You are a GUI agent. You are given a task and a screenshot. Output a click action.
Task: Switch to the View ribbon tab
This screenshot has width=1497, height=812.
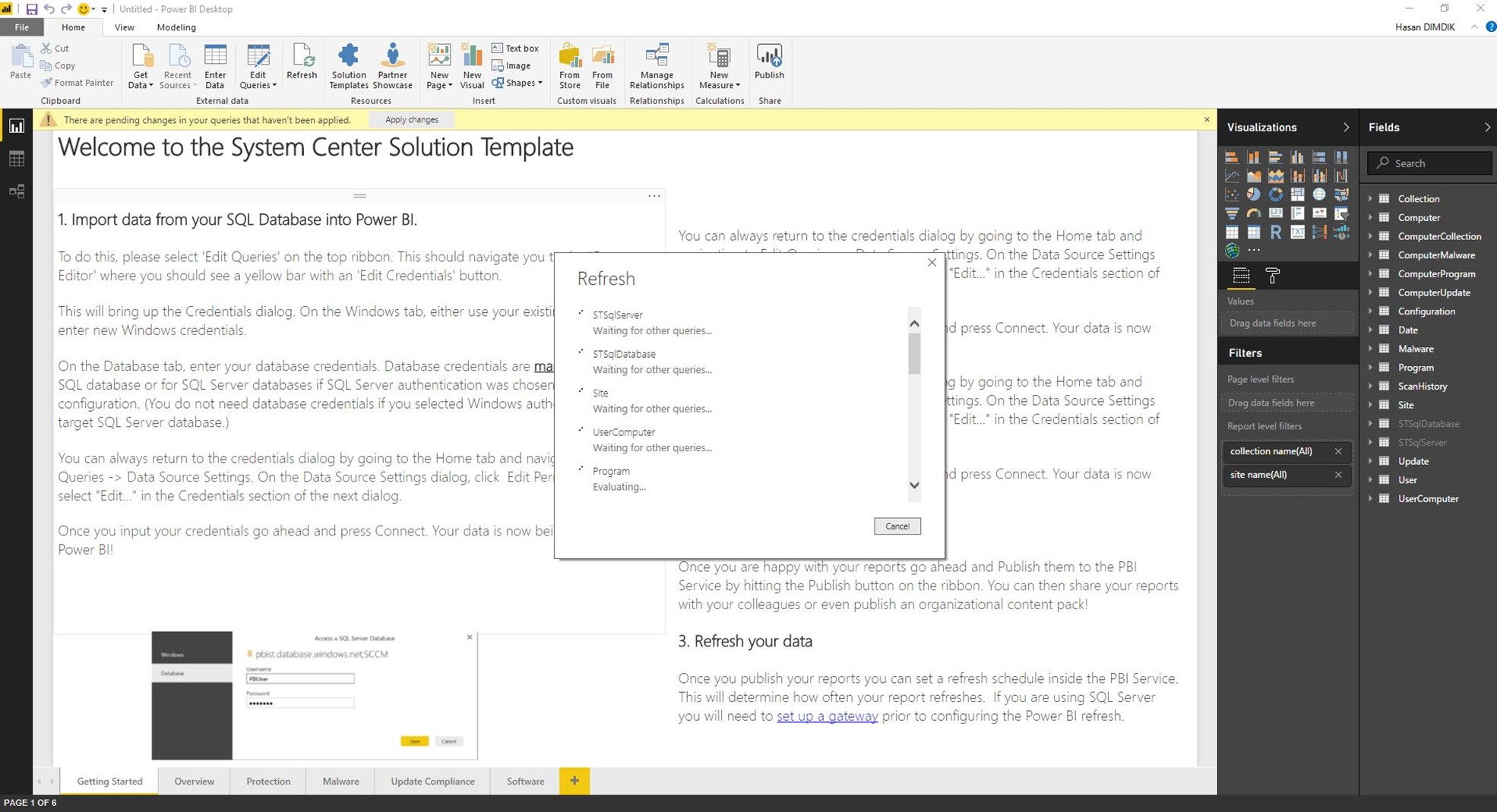[x=124, y=27]
